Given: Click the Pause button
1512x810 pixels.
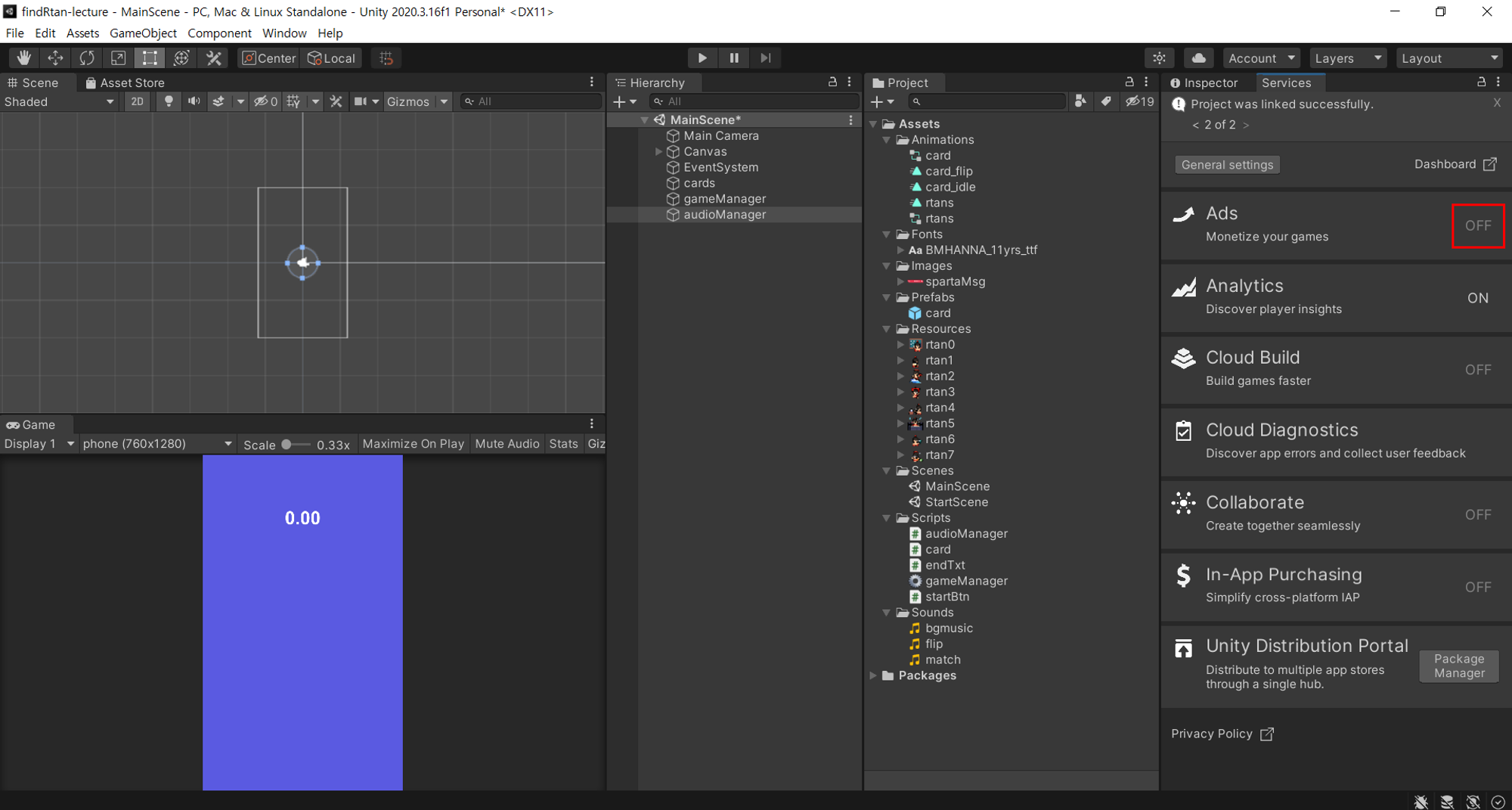Looking at the screenshot, I should point(734,58).
